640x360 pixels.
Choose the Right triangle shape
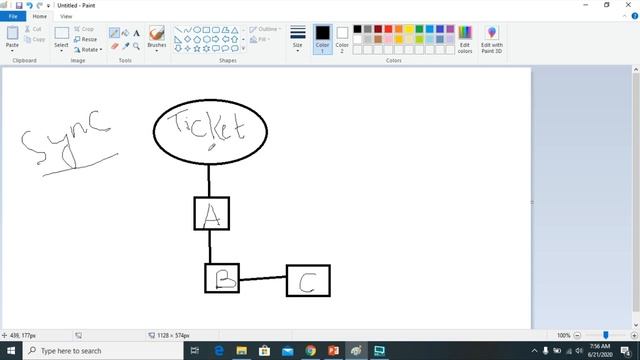tap(178, 39)
